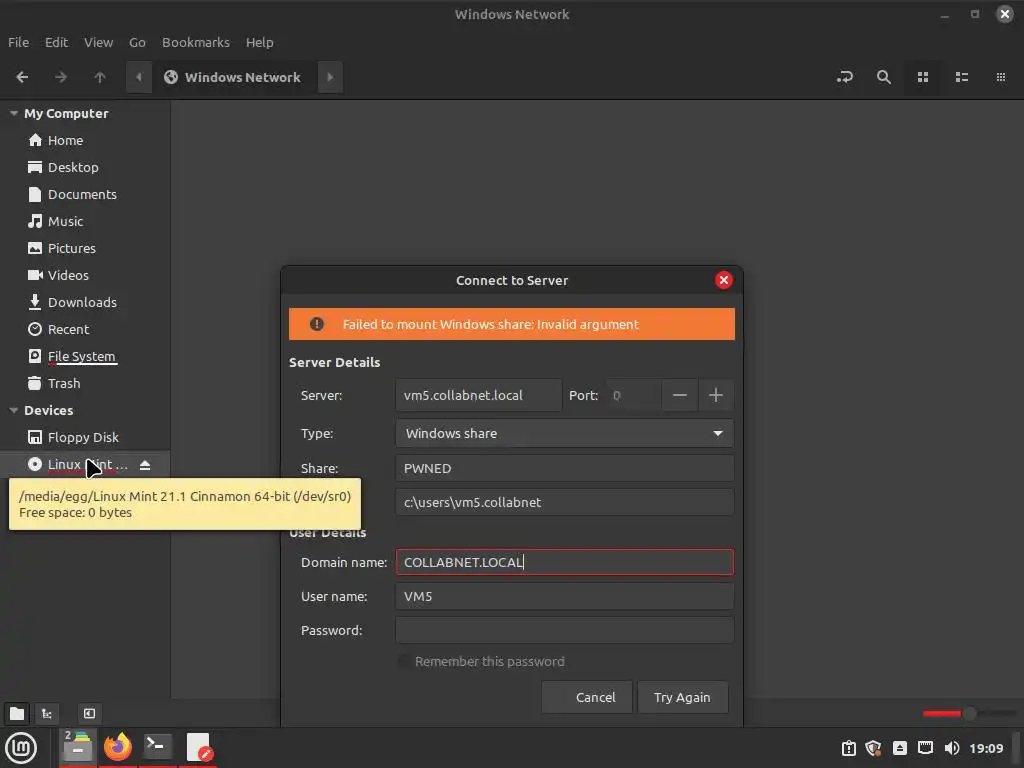Click the Windows Network path button
The width and height of the screenshot is (1024, 768).
(234, 77)
